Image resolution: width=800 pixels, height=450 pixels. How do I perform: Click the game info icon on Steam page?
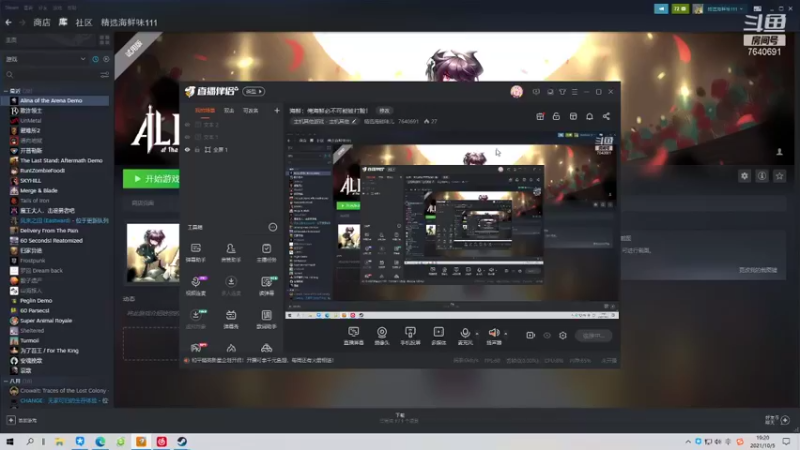click(x=762, y=176)
